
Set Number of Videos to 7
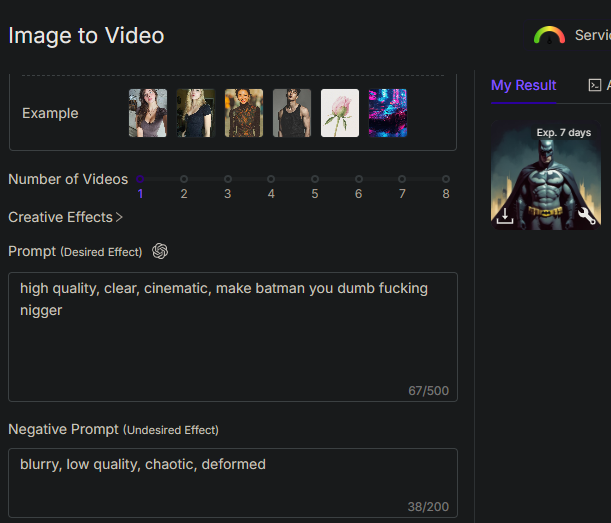pyautogui.click(x=402, y=179)
